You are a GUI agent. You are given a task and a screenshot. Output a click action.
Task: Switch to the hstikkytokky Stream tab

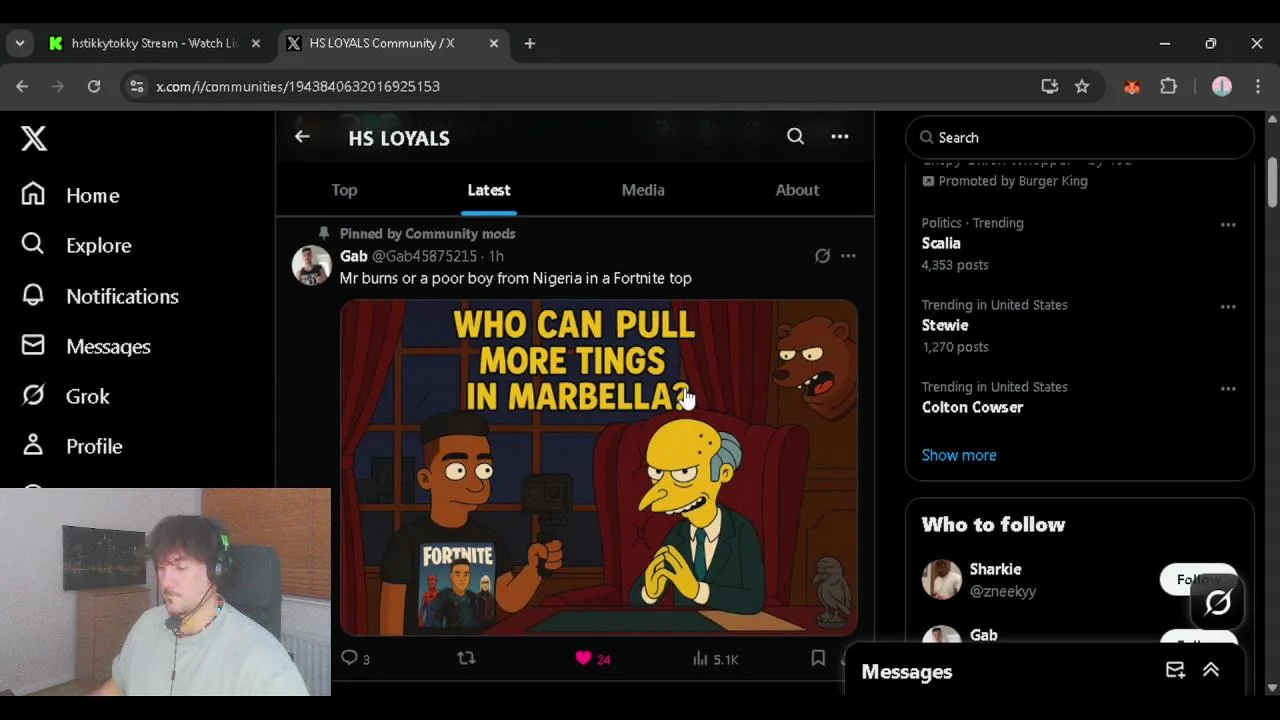click(x=154, y=43)
